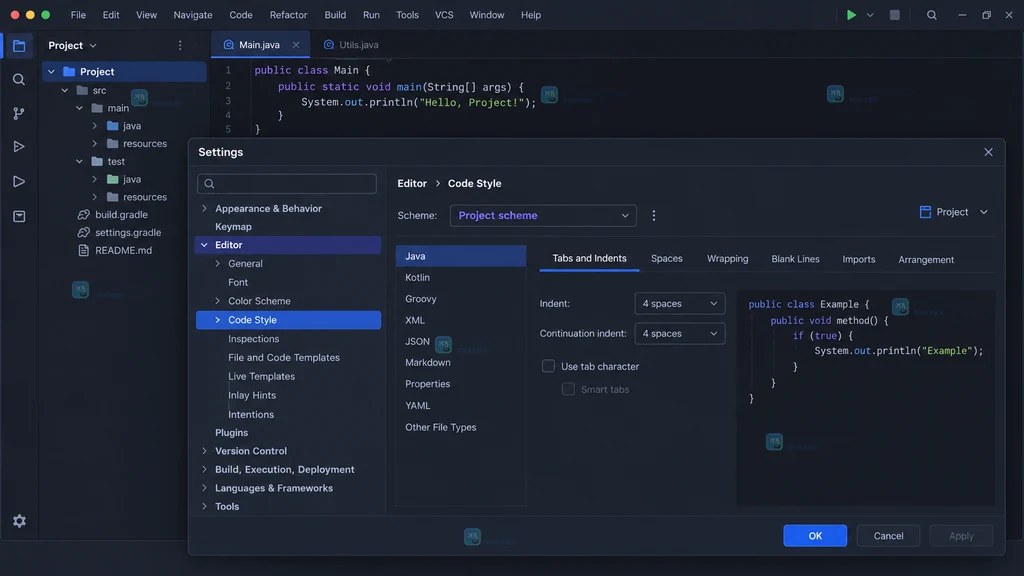Select Groovy in the language list
Screen dimensions: 1024x576
click(460, 298)
